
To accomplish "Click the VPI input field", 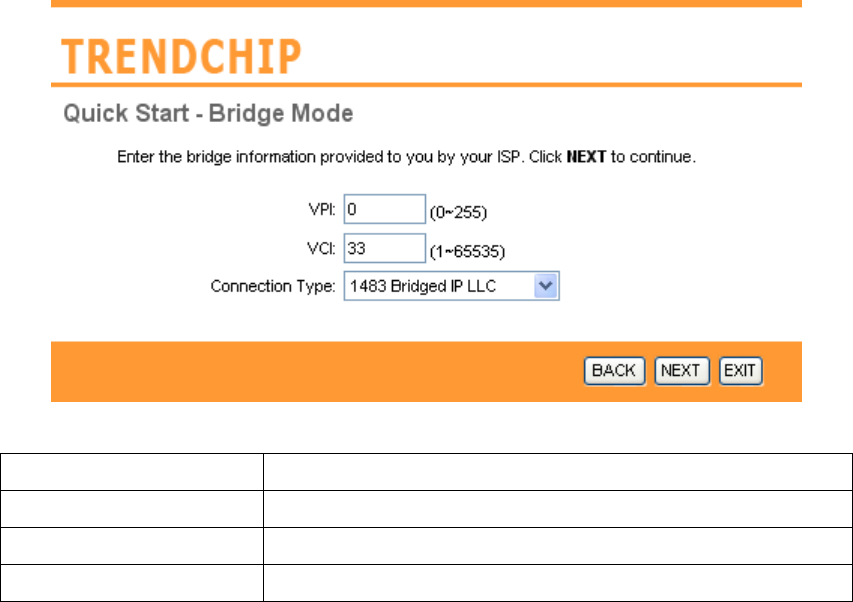I will 385,210.
